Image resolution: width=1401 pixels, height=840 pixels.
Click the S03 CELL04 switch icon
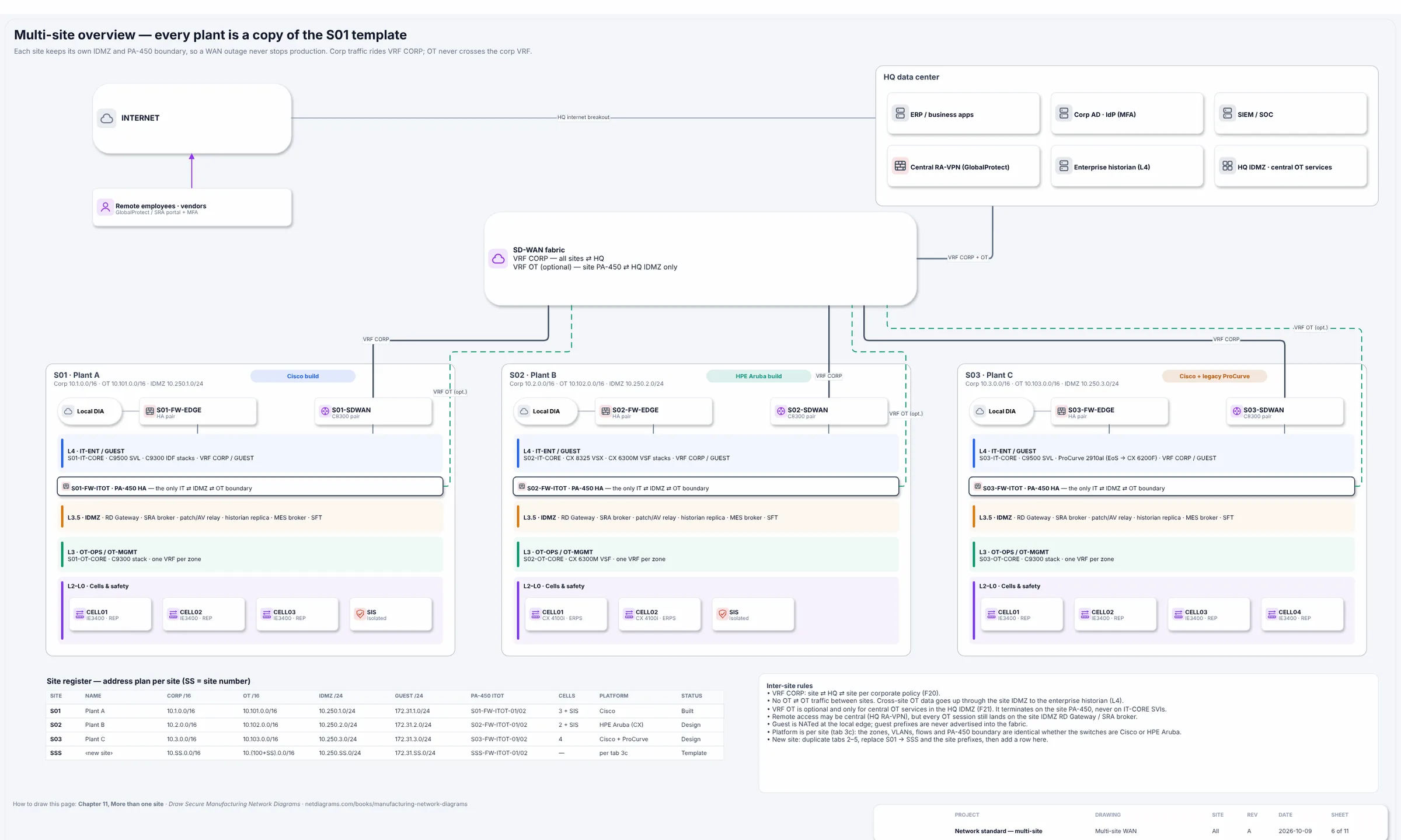pos(1271,614)
